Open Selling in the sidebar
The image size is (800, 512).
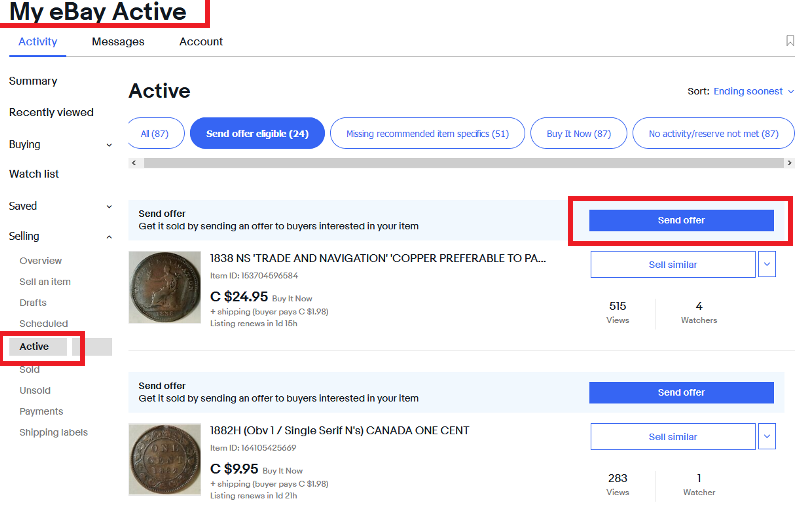[x=24, y=236]
